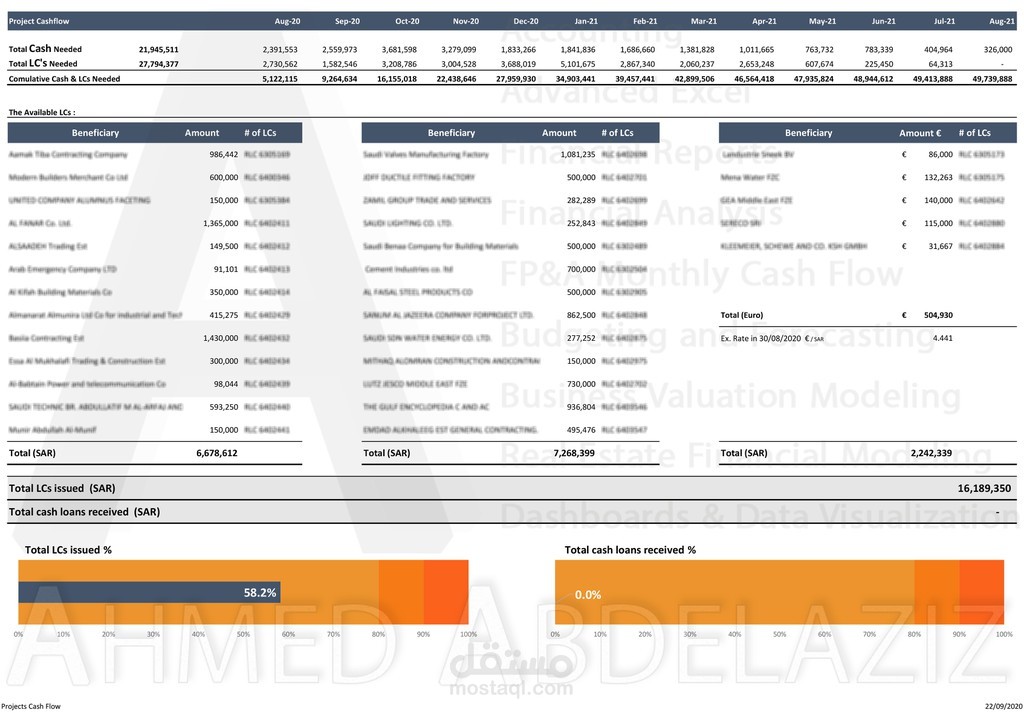1024x713 pixels.
Task: Click the orange progress bar showing 58.2%
Action: [x=150, y=592]
